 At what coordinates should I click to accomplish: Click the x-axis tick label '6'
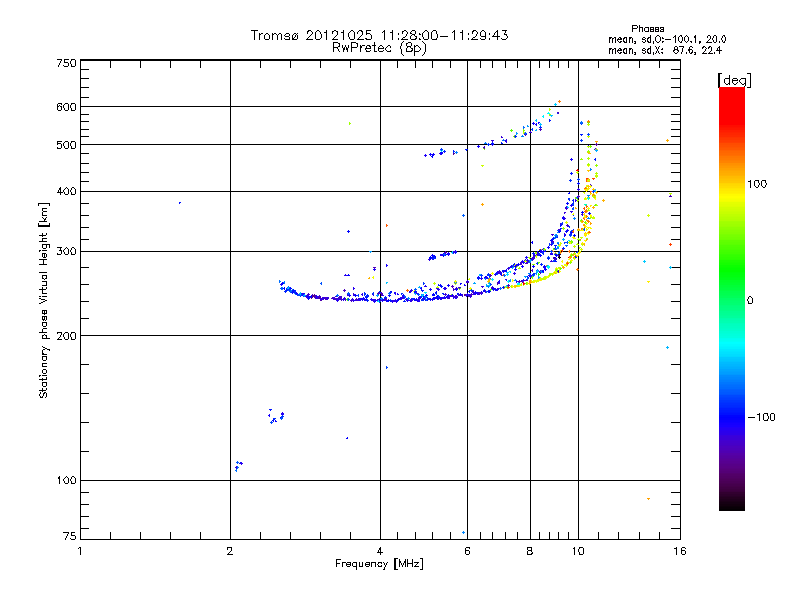click(x=467, y=551)
